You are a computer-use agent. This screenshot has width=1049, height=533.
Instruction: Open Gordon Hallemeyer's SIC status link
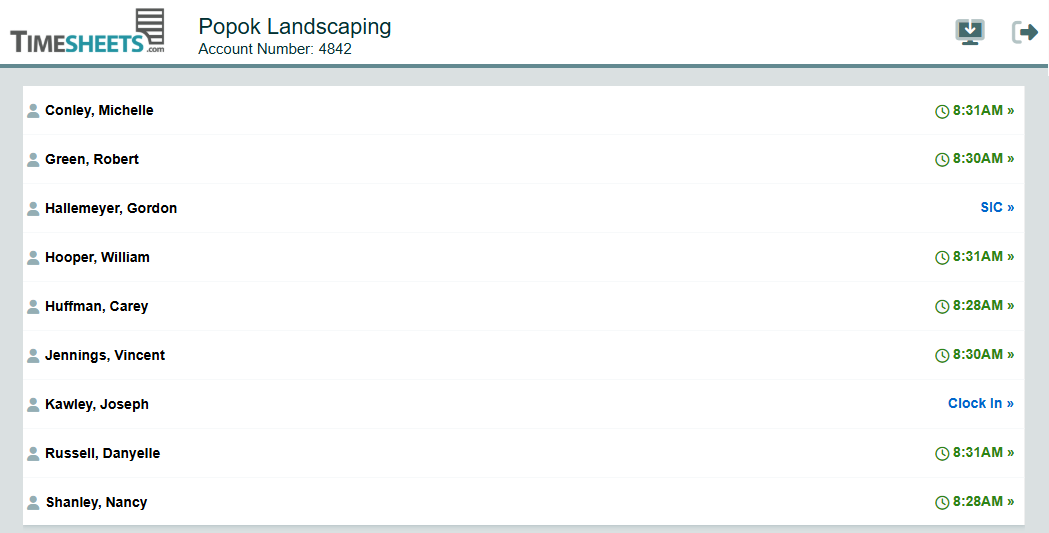pos(996,208)
